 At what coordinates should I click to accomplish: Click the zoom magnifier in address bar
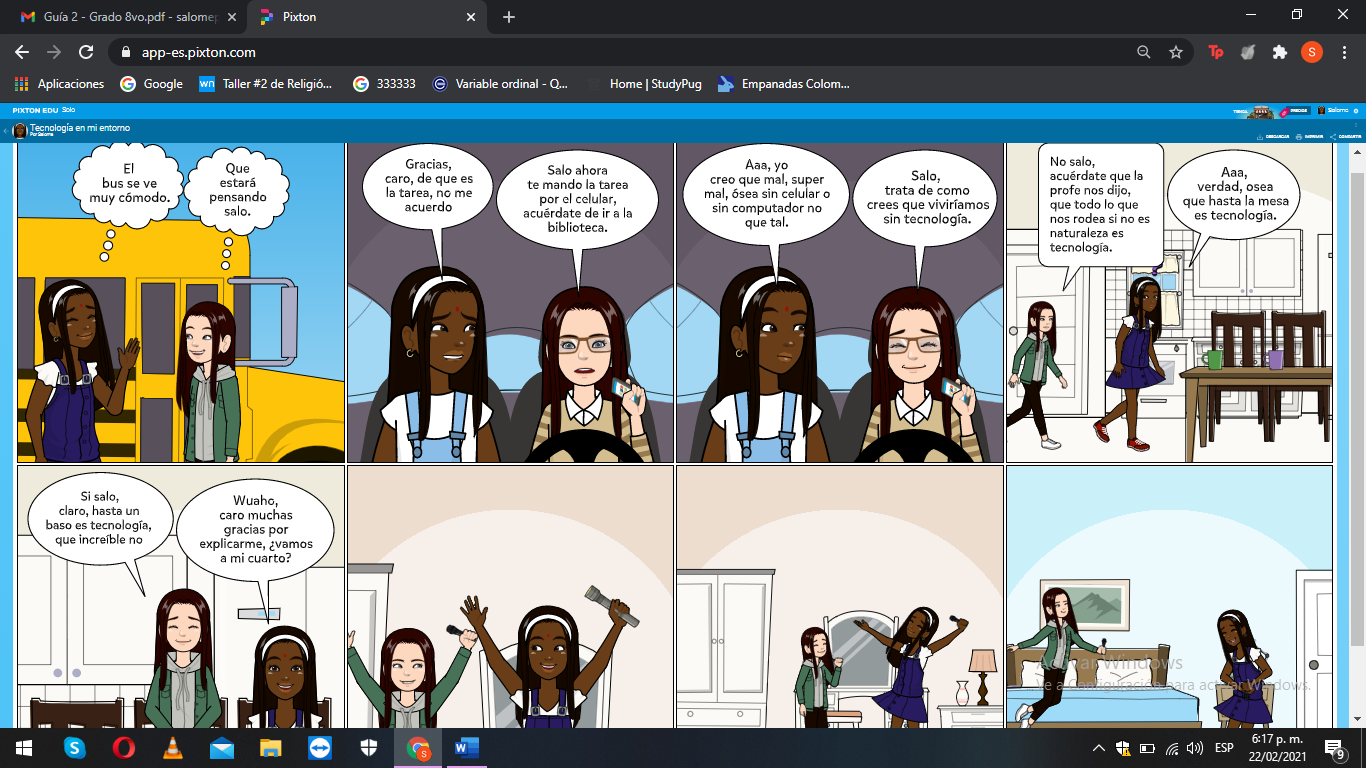[1144, 52]
